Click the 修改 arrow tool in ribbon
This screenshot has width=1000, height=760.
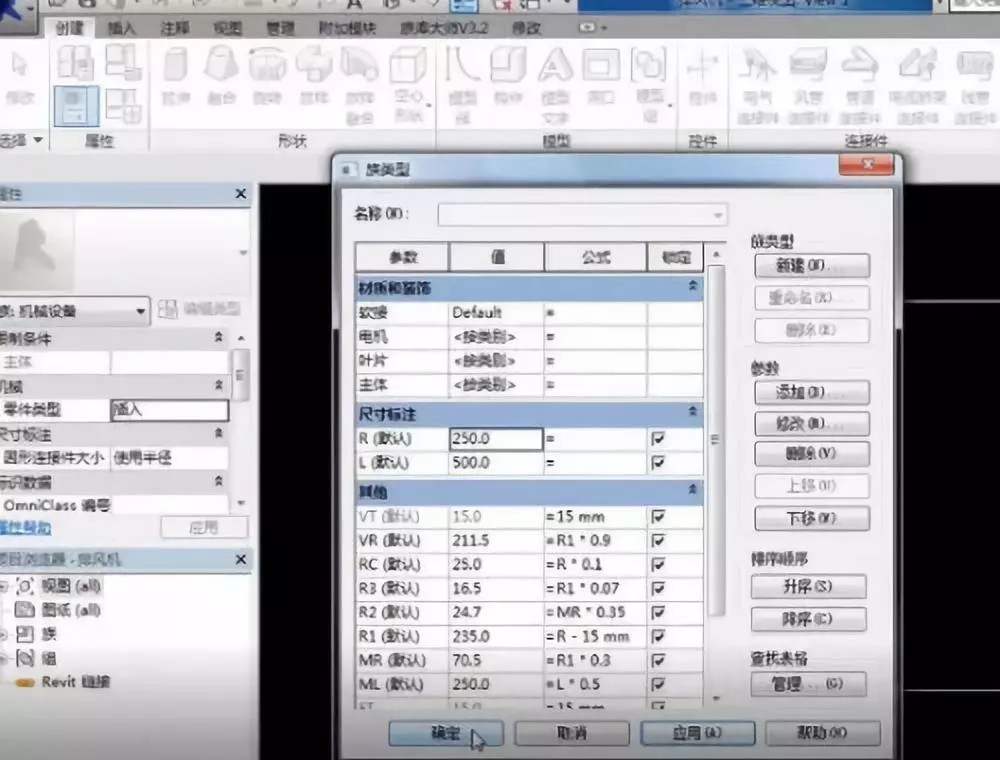click(20, 77)
